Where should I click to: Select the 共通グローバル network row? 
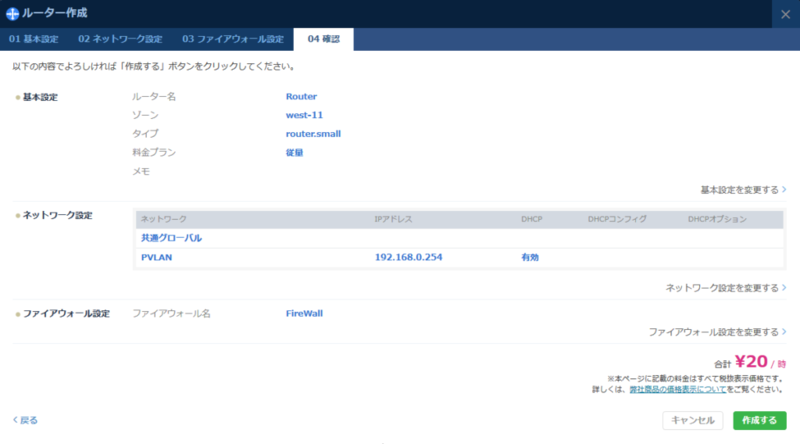(171, 238)
